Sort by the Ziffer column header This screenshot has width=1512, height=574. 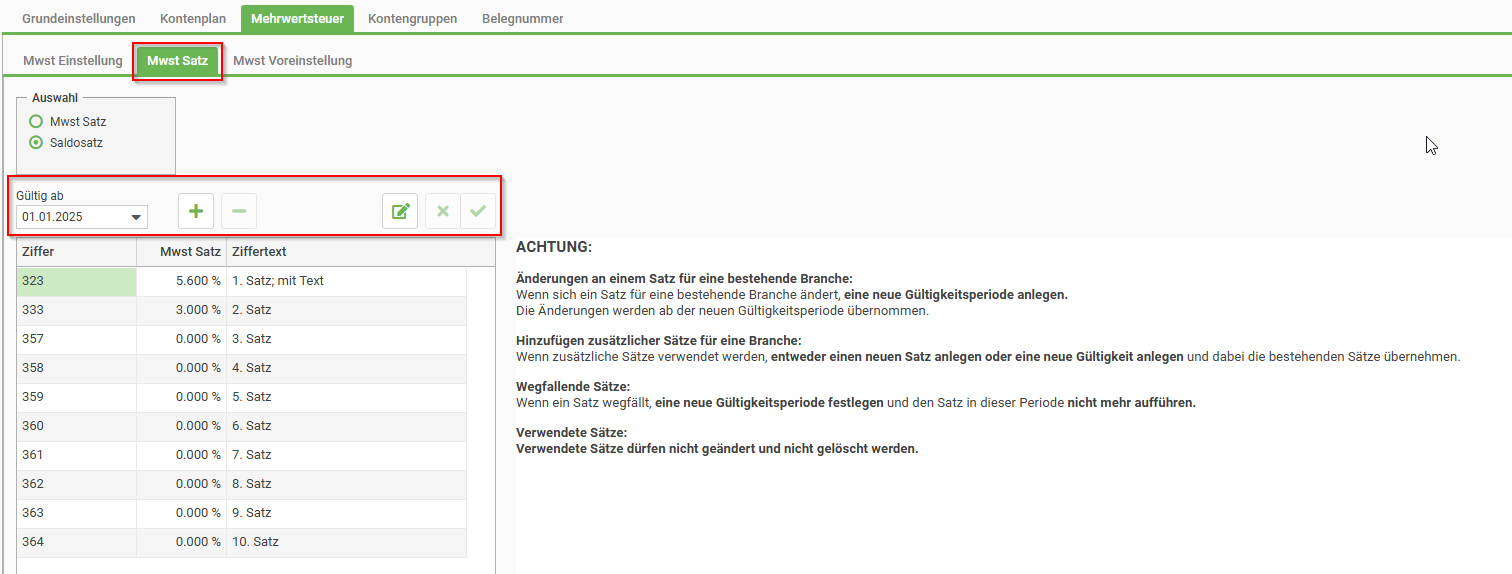pyautogui.click(x=76, y=252)
